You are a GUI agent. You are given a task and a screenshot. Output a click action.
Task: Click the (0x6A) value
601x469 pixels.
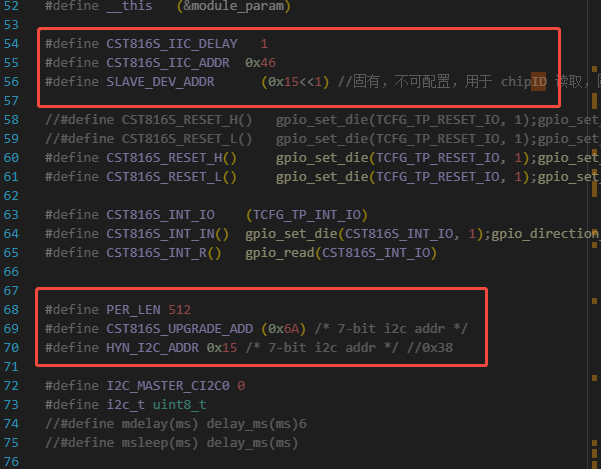(x=284, y=329)
